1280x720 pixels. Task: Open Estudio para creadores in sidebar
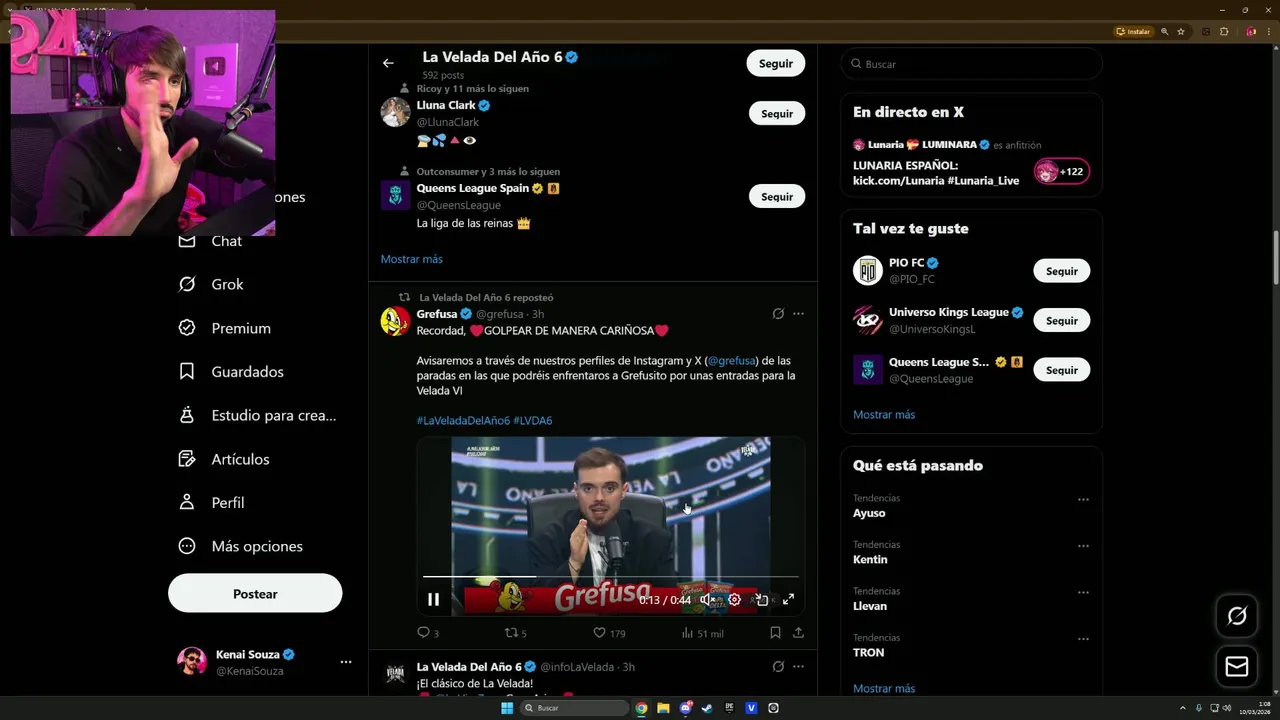257,415
